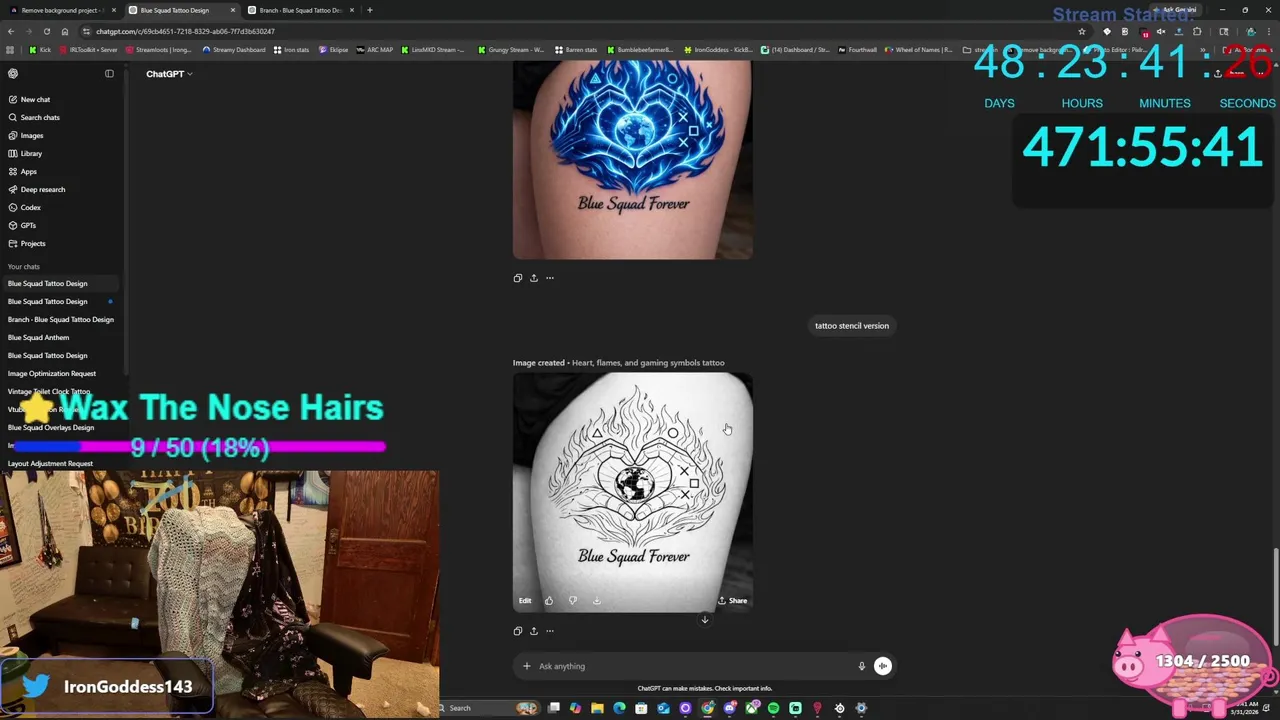Open a new browser tab
This screenshot has width=1280, height=720.
[369, 10]
